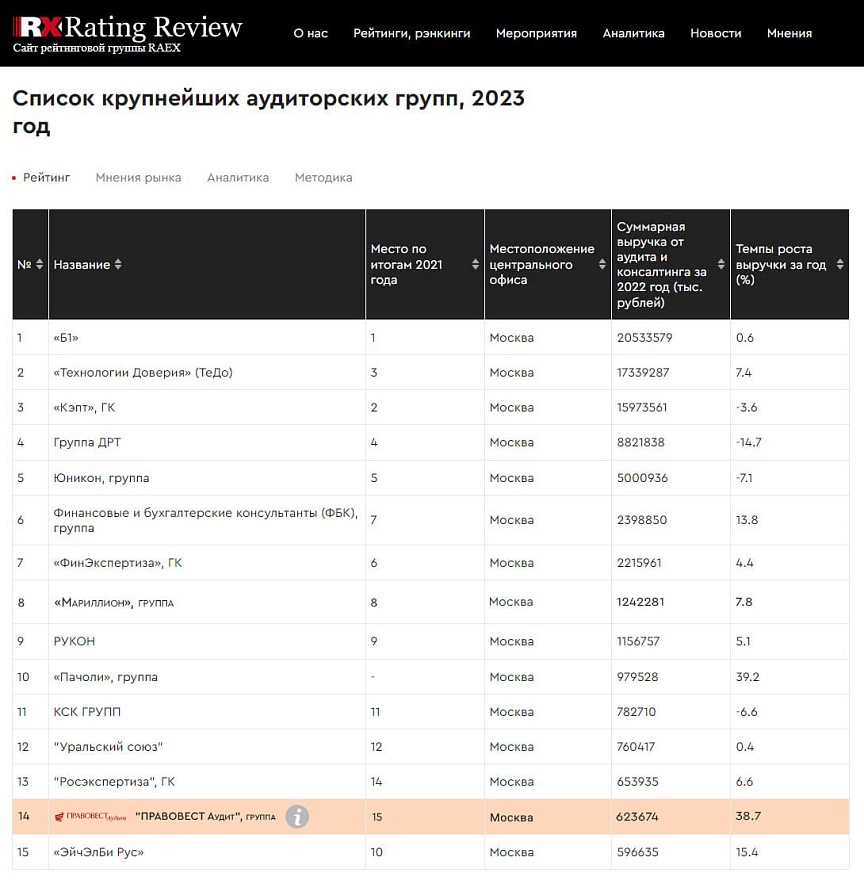Sort by Темпы роста выручки arrows

coord(841,265)
